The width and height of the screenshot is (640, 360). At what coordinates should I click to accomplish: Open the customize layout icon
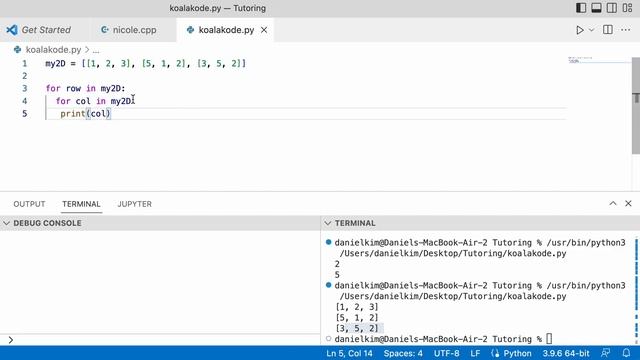click(x=627, y=8)
